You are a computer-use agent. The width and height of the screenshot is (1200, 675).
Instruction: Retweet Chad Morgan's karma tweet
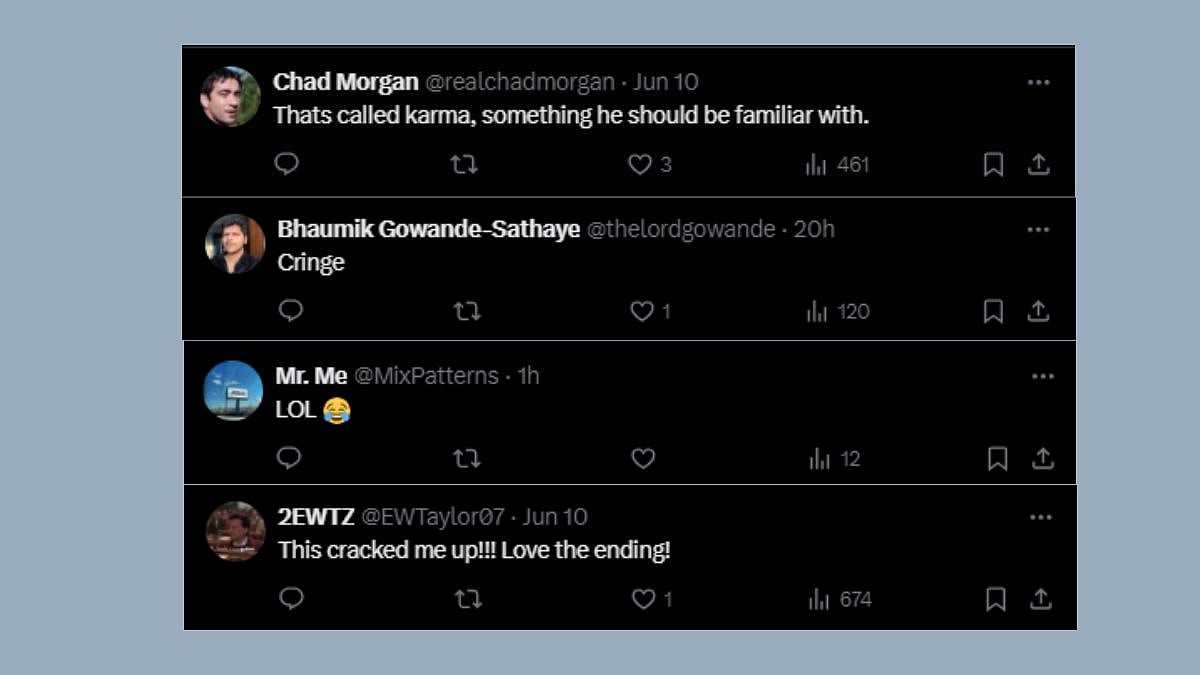coord(464,164)
